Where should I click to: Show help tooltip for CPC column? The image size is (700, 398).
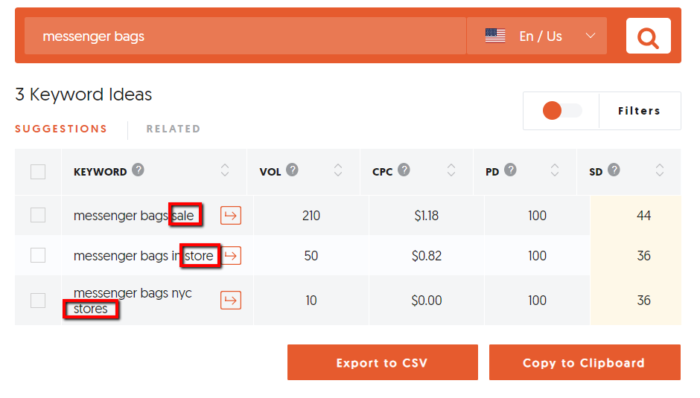pyautogui.click(x=404, y=170)
